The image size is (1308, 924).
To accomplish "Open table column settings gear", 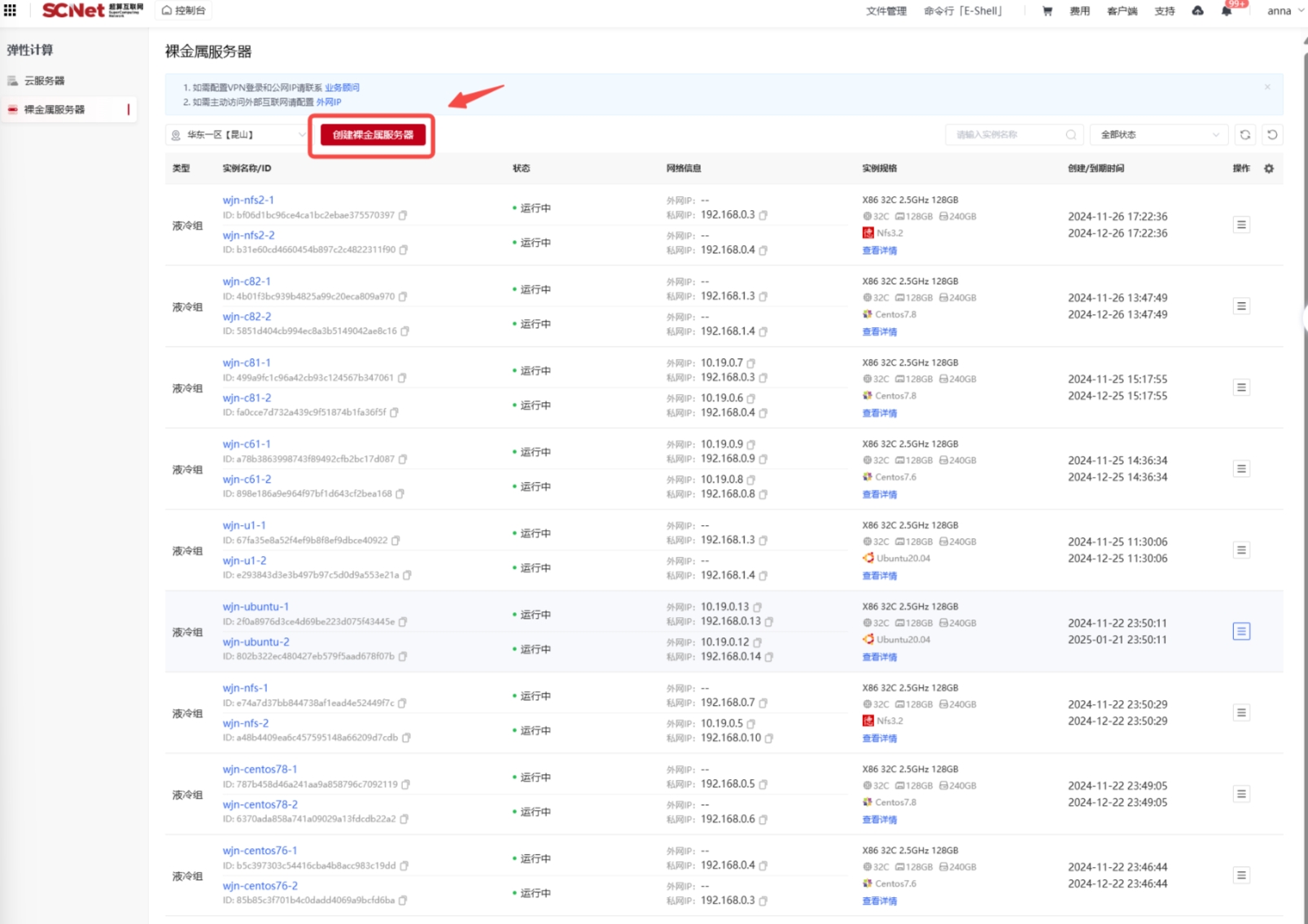I will pyautogui.click(x=1268, y=169).
